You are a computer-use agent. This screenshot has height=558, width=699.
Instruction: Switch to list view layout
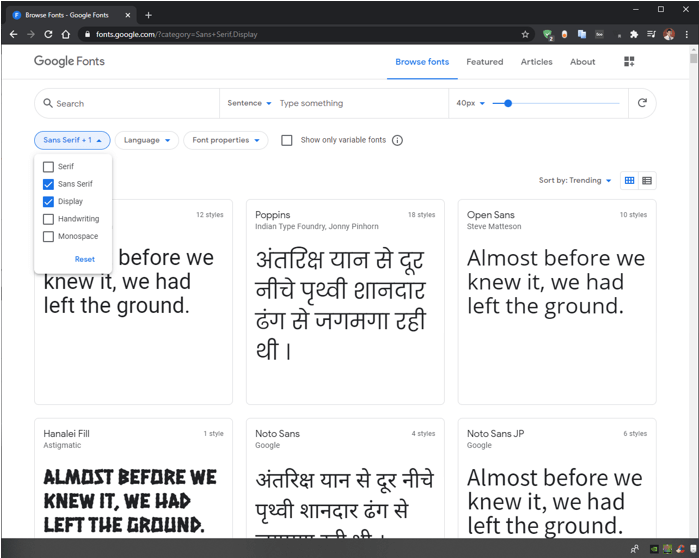tap(647, 181)
